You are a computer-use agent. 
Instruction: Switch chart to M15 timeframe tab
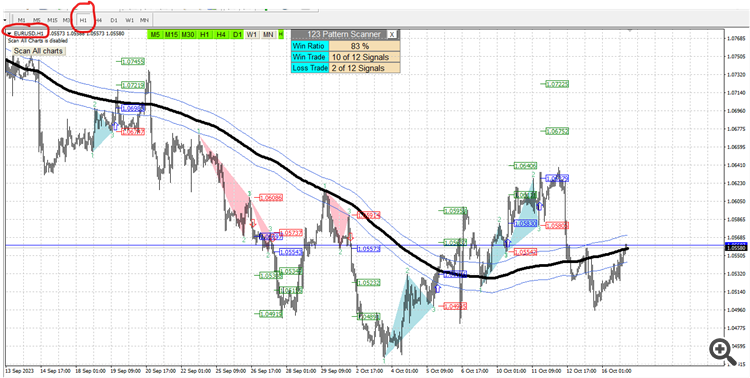click(x=53, y=20)
